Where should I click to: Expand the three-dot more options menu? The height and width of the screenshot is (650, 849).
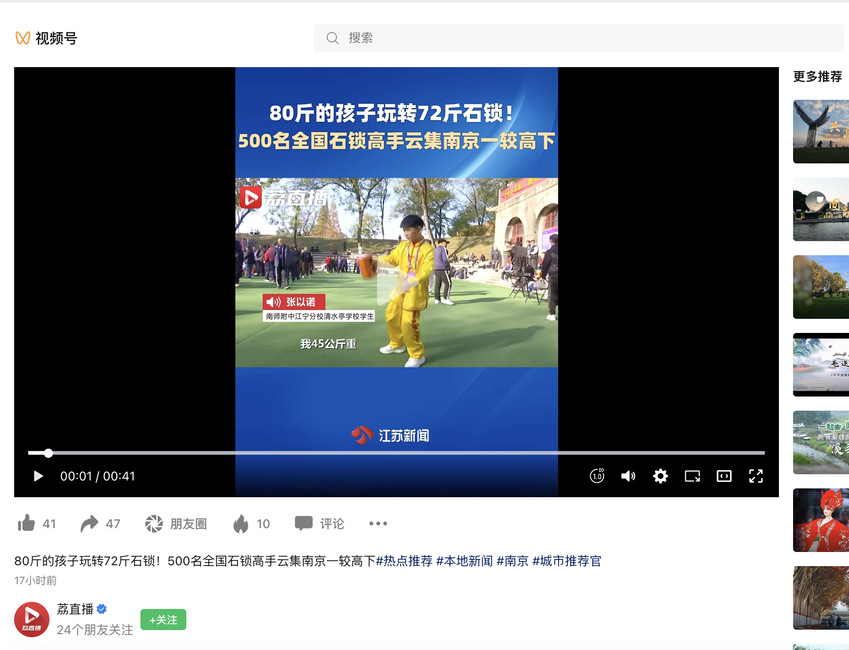(x=377, y=523)
